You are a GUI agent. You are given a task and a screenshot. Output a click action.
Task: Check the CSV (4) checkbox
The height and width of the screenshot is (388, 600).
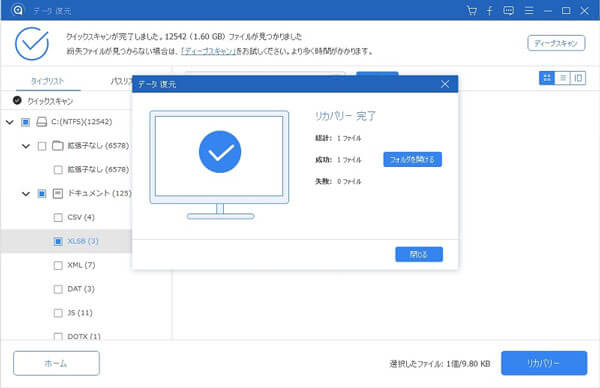58,217
